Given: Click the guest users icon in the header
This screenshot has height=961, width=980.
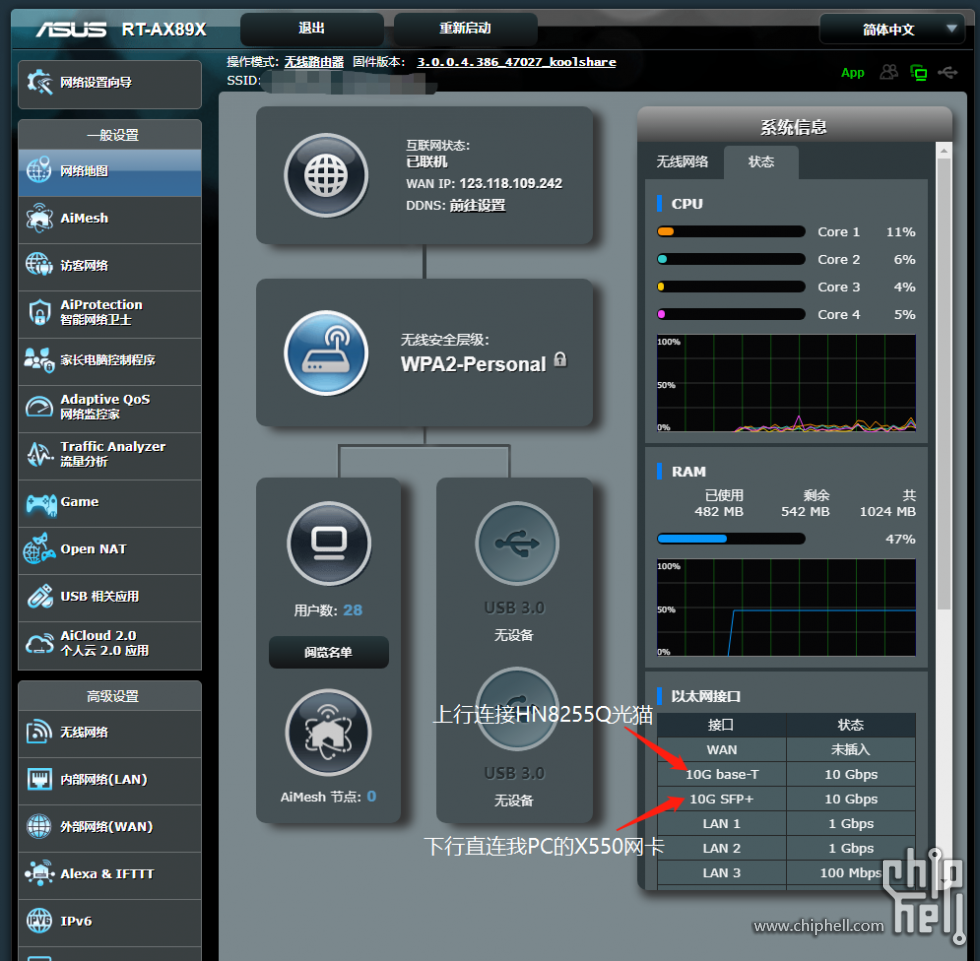Looking at the screenshot, I should (889, 72).
